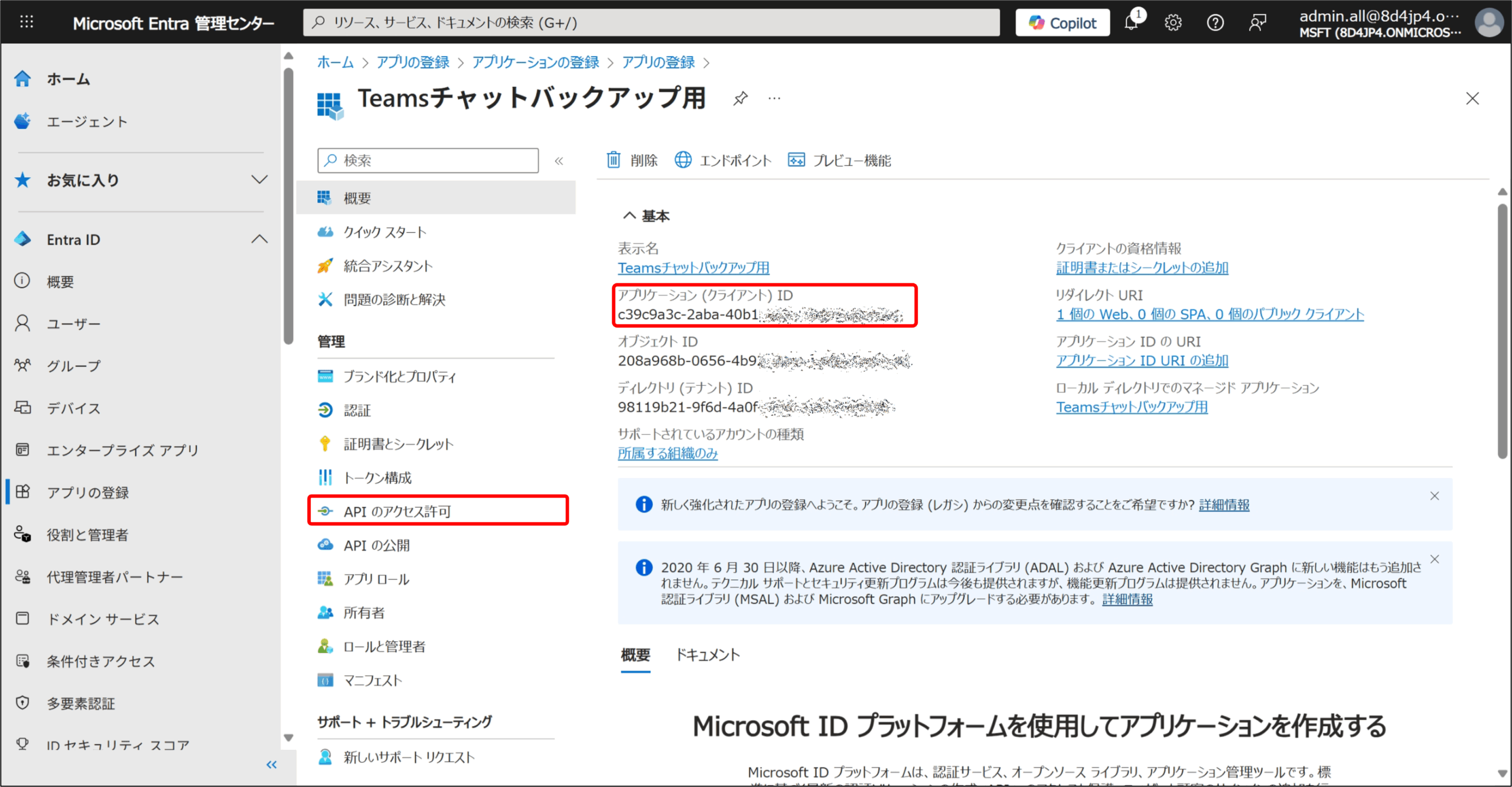This screenshot has width=1512, height=787.
Task: Collapse the resource menu with double chevron
Action: pyautogui.click(x=559, y=161)
